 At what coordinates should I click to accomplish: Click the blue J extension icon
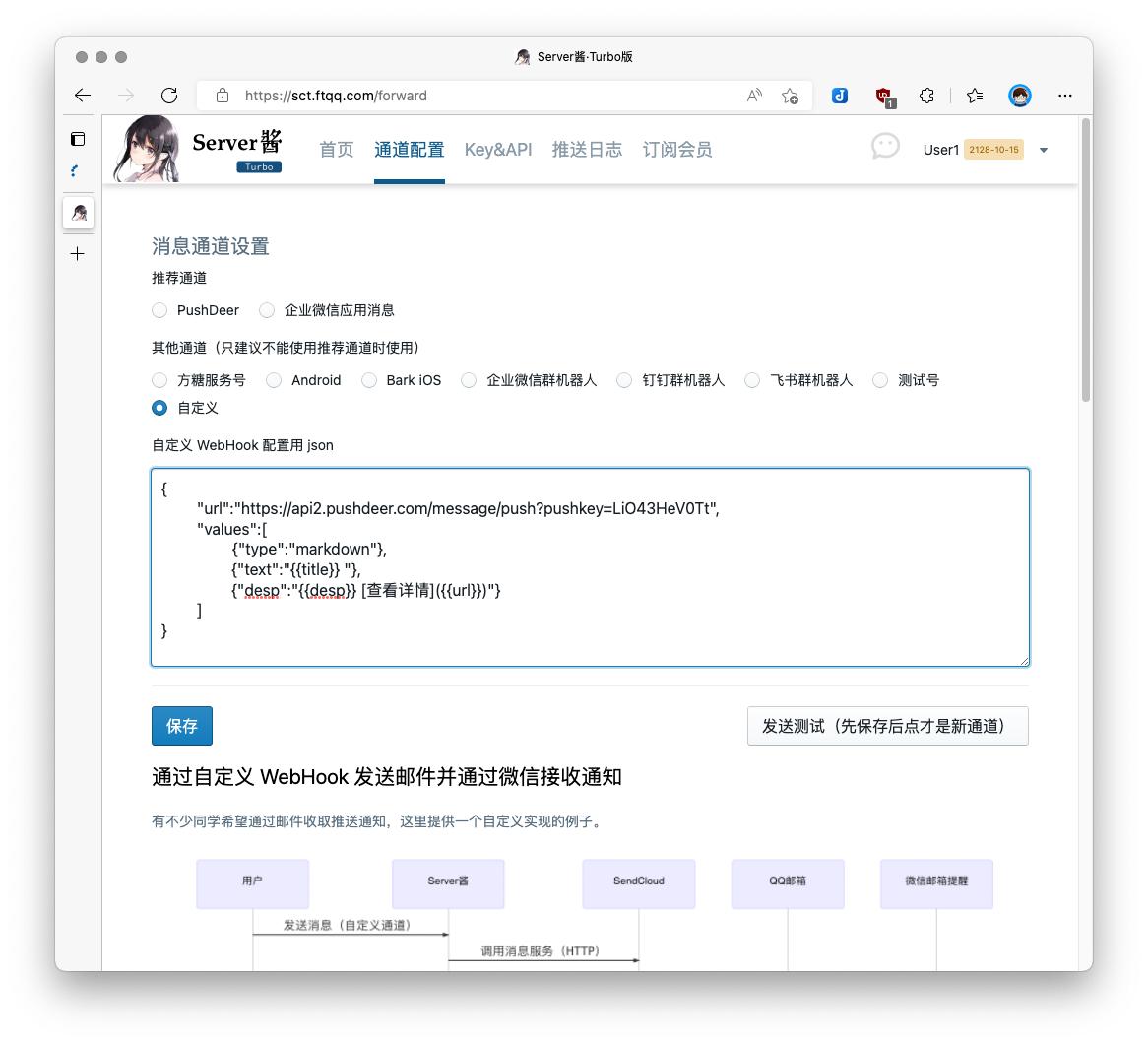tap(839, 96)
